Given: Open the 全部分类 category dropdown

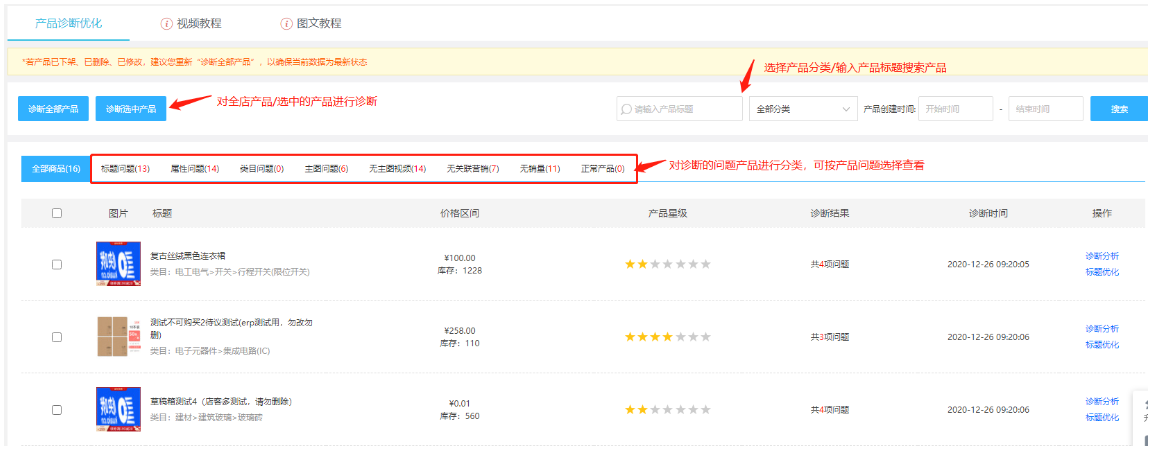Looking at the screenshot, I should [x=803, y=109].
